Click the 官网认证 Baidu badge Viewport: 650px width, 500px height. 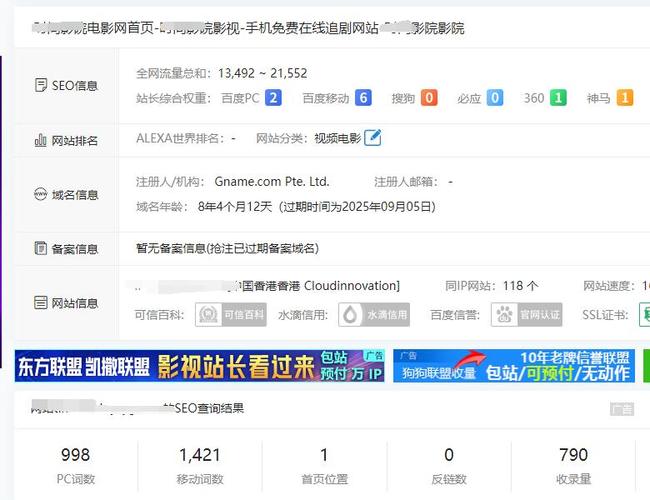[x=526, y=315]
